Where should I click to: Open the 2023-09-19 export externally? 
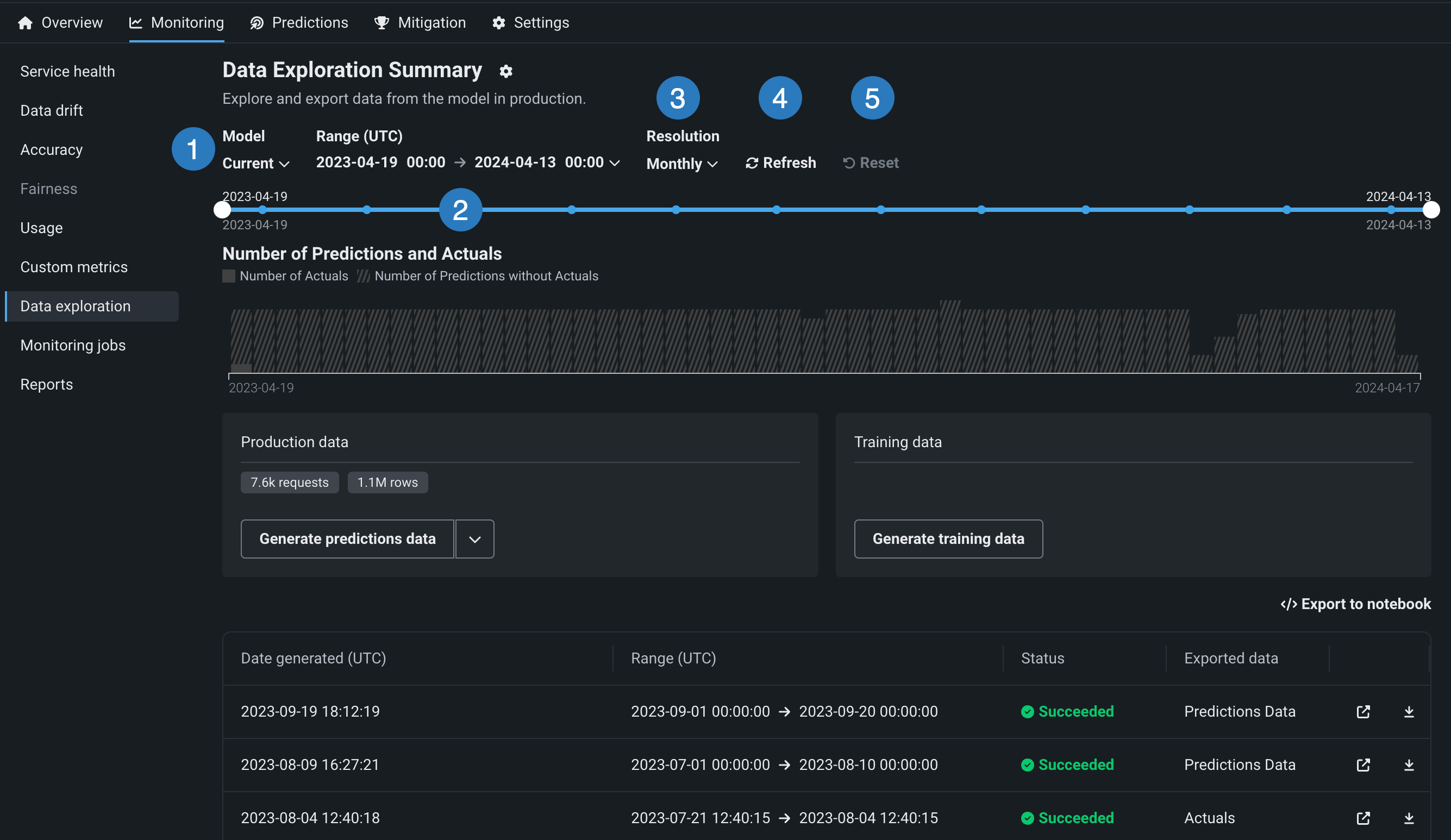coord(1363,712)
